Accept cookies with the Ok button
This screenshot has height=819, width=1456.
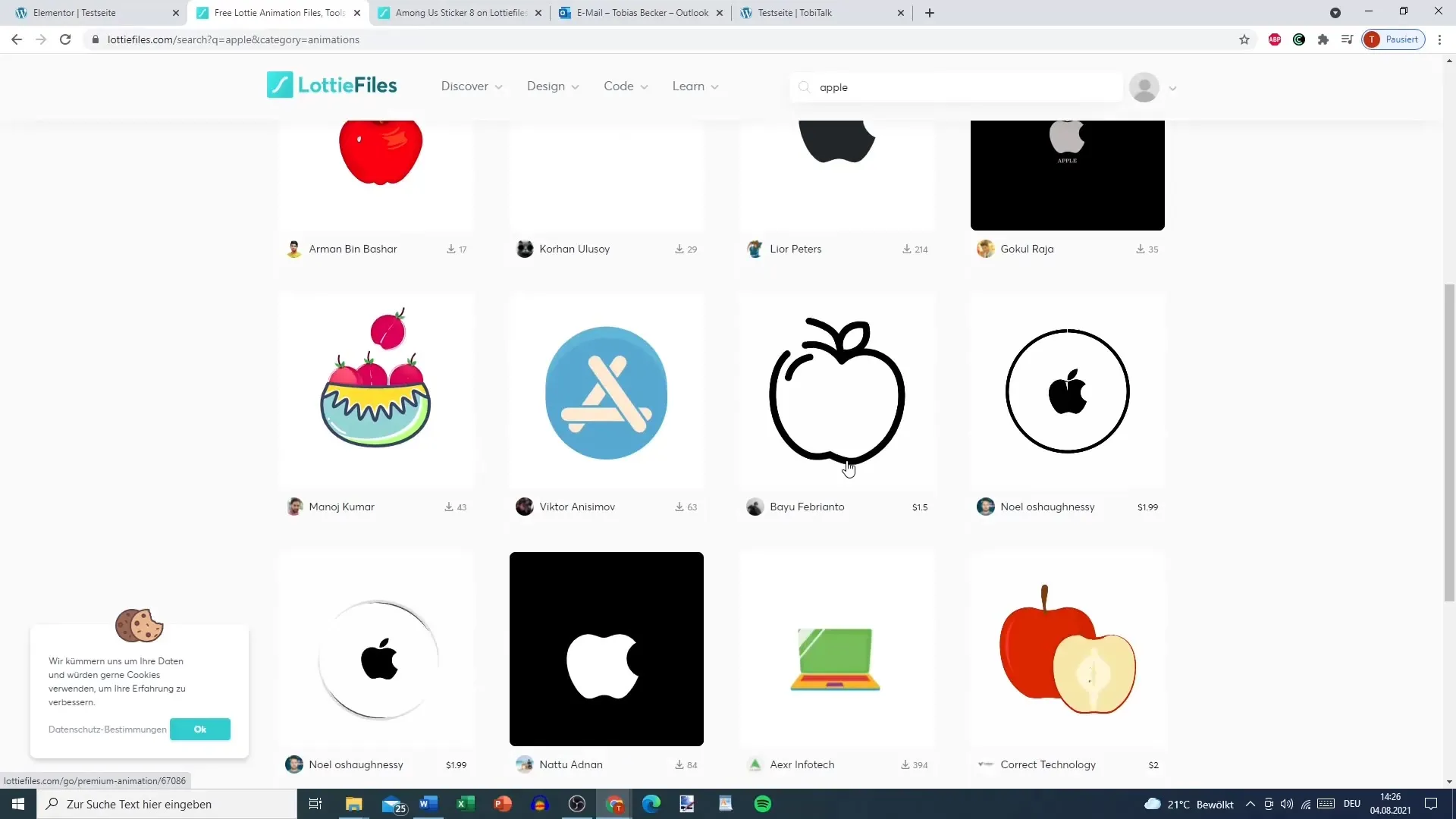[200, 730]
